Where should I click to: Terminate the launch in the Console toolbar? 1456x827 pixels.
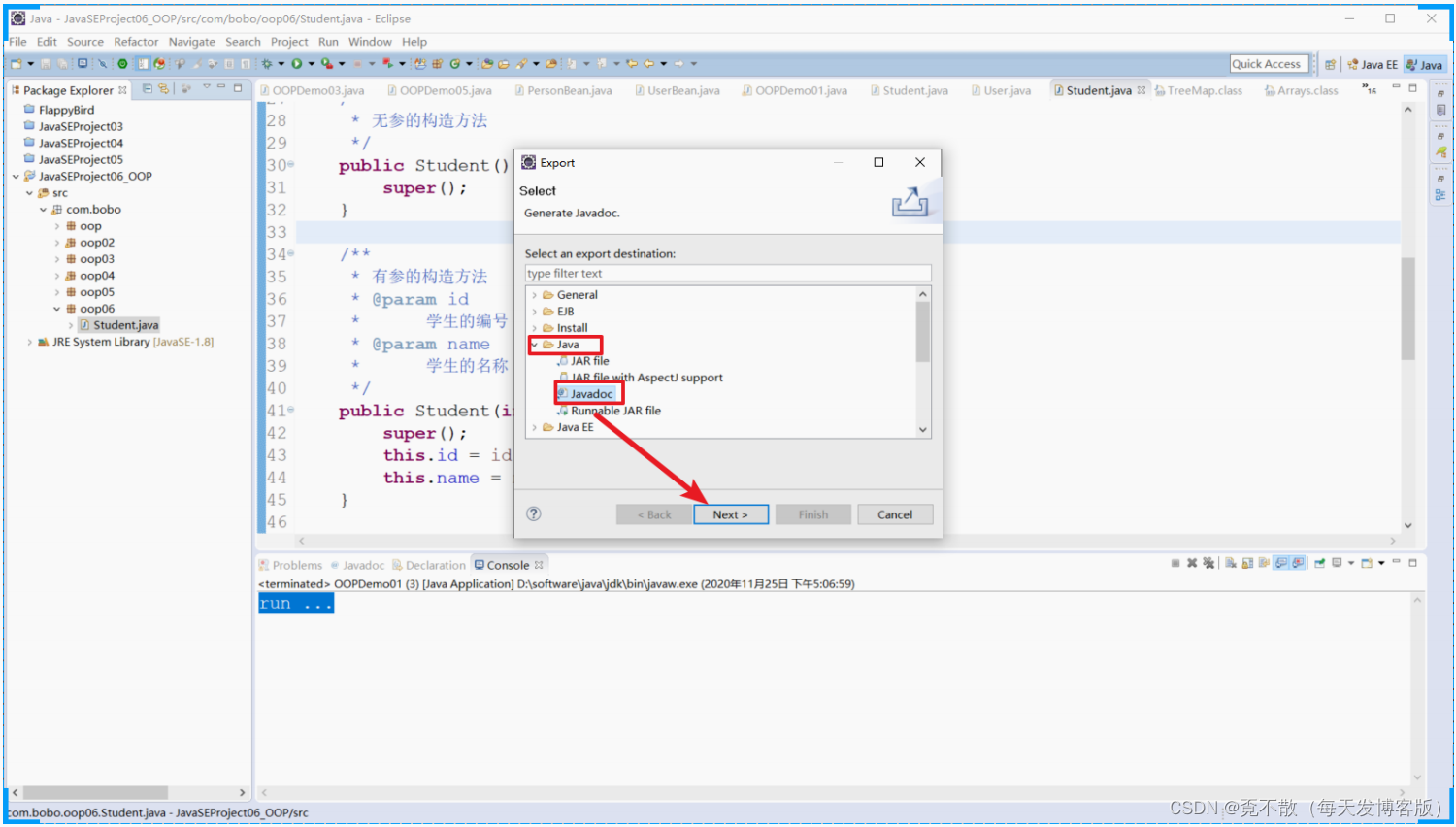coord(1175,562)
